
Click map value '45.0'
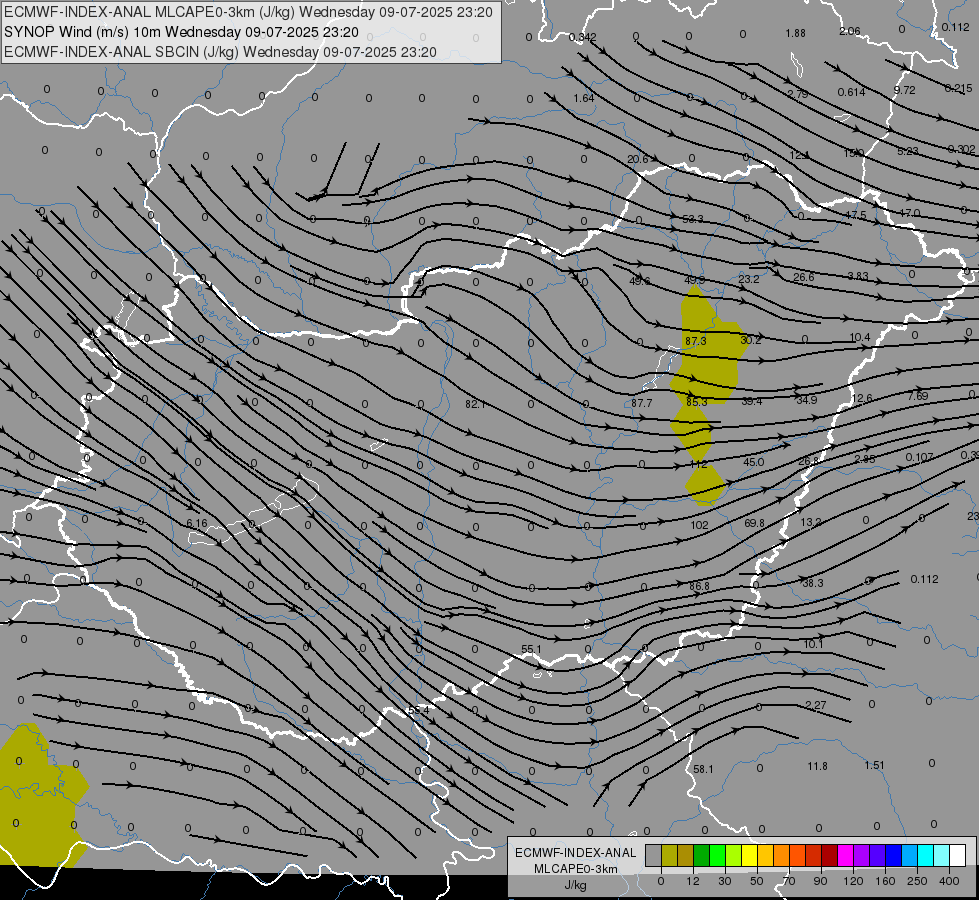754,462
